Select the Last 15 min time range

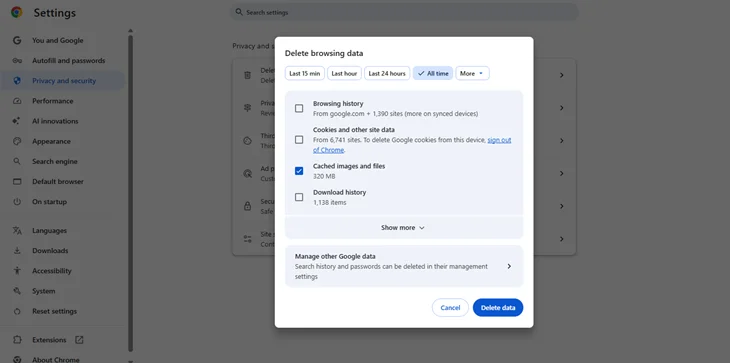(x=305, y=74)
